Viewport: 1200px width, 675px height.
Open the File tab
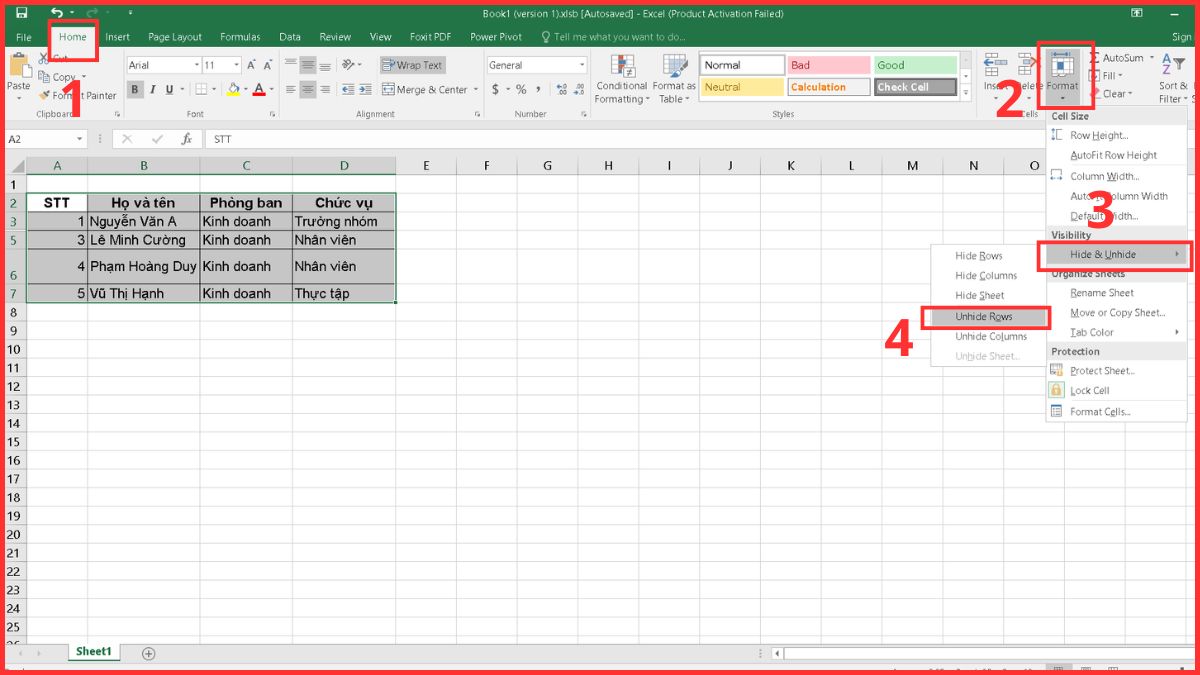click(x=23, y=37)
